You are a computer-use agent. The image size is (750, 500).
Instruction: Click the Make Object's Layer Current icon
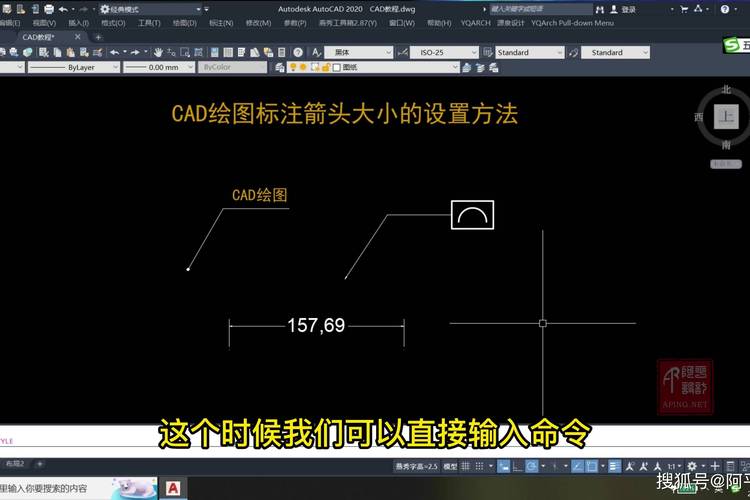[467, 67]
